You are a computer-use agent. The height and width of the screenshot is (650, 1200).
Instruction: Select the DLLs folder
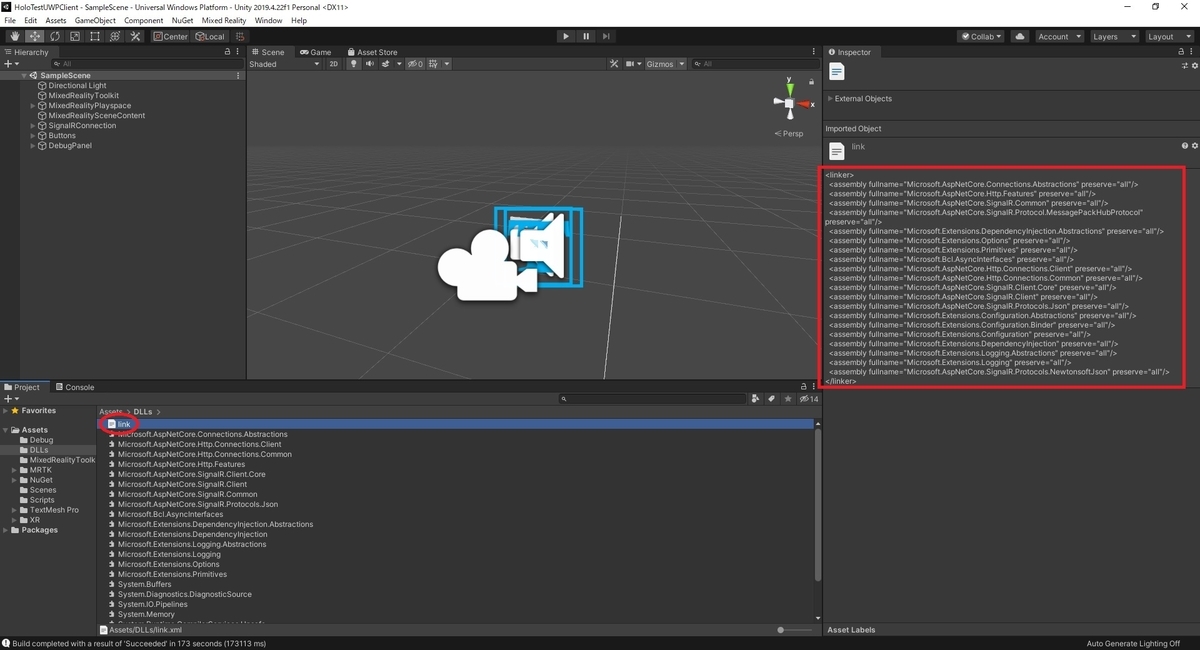(x=32, y=450)
